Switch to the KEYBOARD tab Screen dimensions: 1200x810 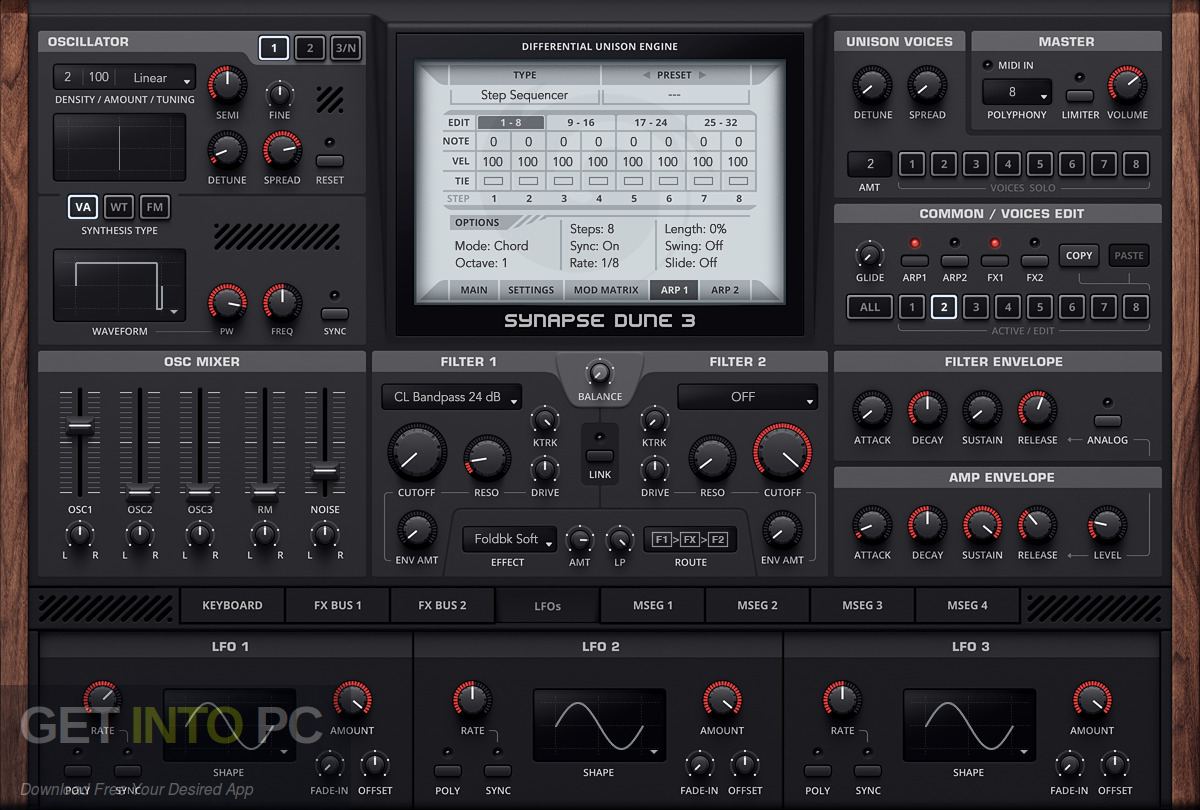pyautogui.click(x=232, y=605)
